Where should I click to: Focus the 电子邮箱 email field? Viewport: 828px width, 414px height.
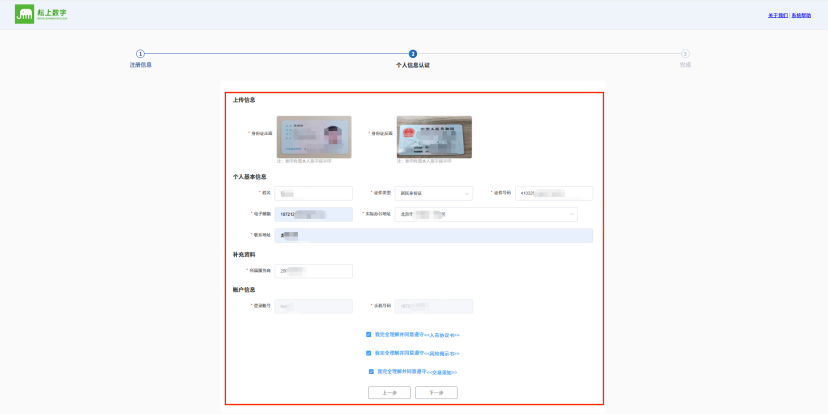point(314,214)
